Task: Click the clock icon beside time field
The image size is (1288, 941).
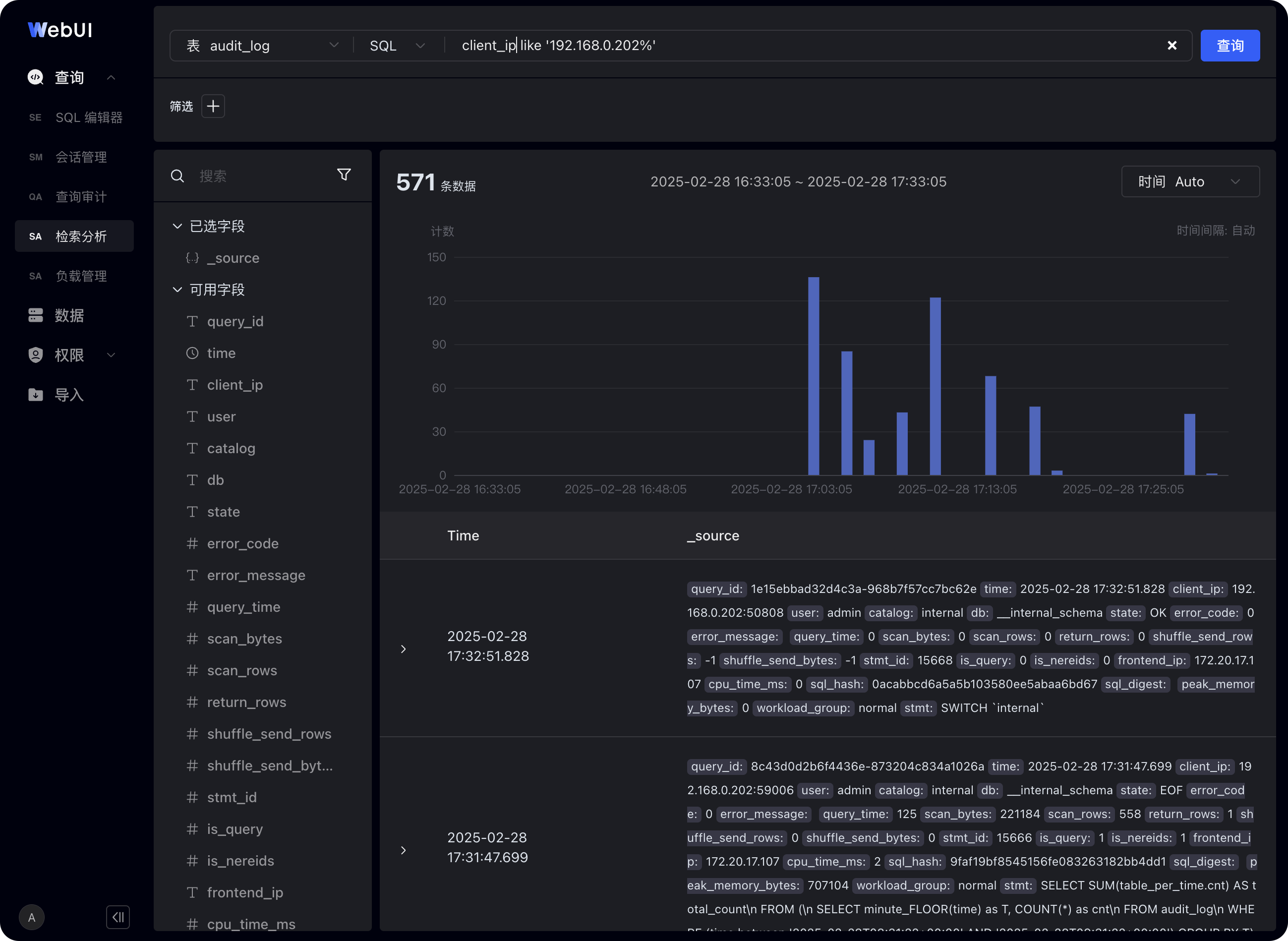Action: click(192, 353)
